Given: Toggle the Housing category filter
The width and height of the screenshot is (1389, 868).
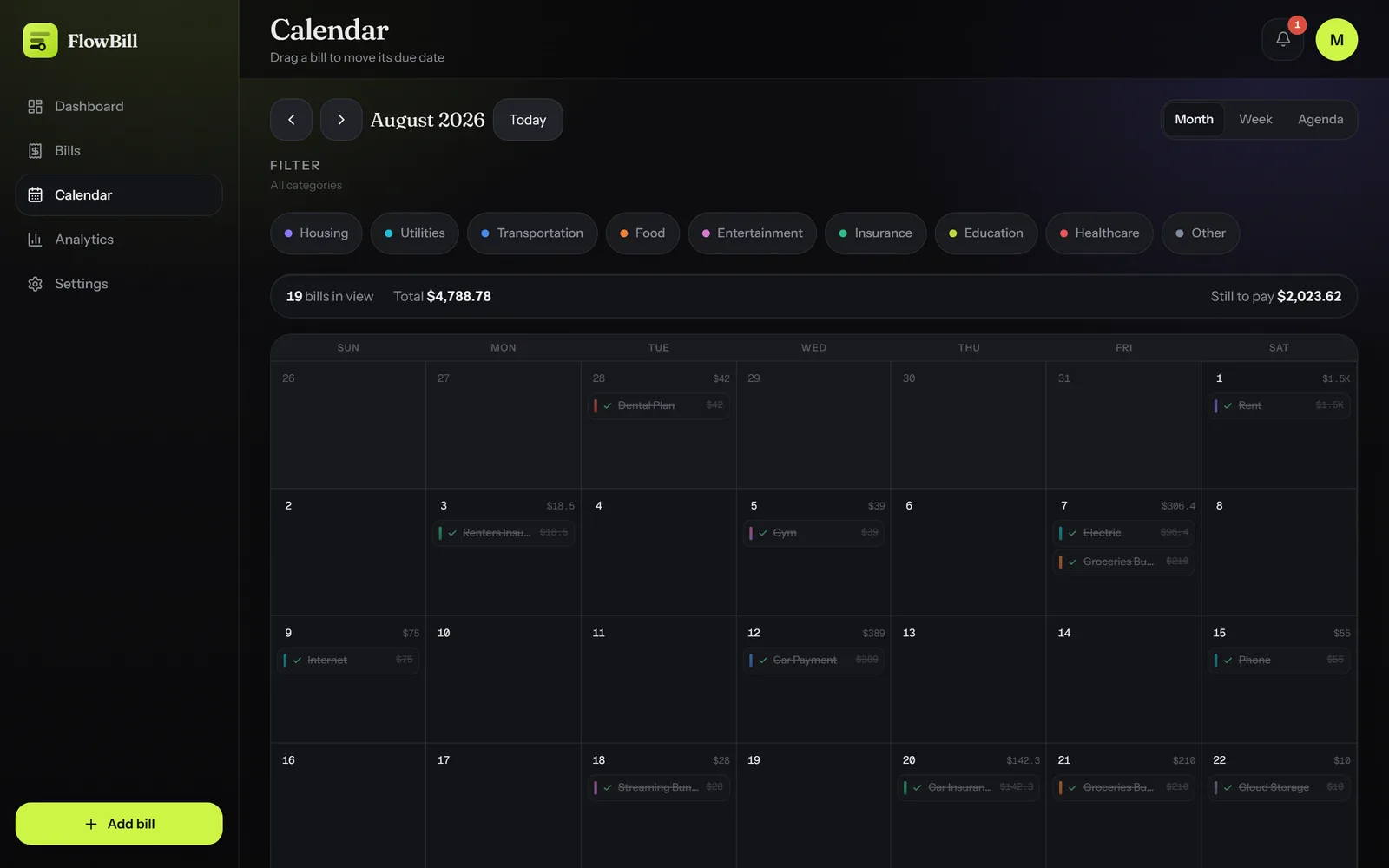Looking at the screenshot, I should tap(316, 233).
